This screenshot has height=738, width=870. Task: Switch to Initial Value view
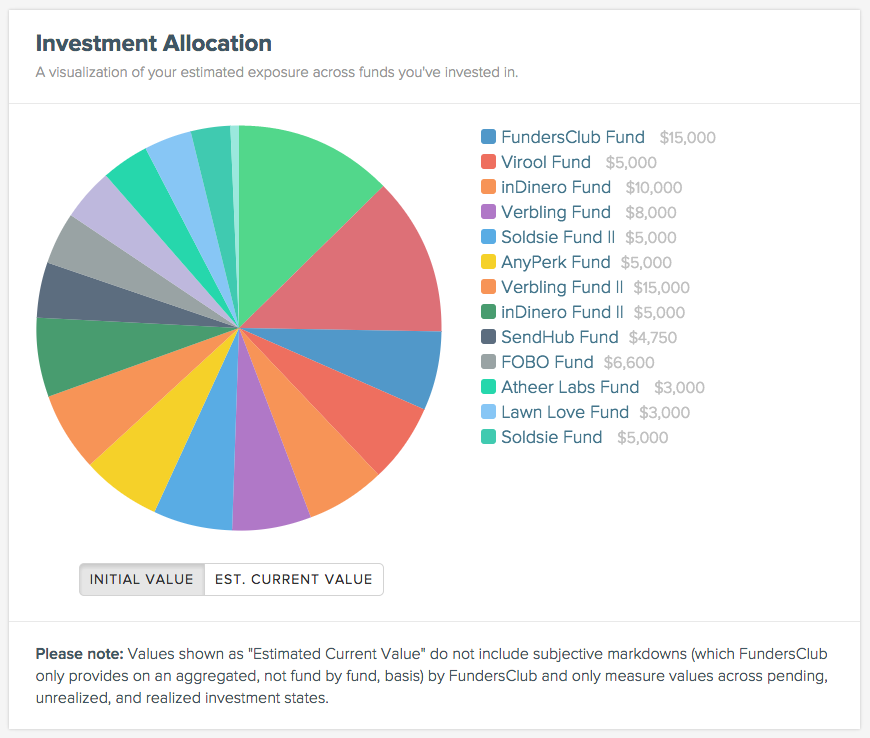[x=142, y=579]
